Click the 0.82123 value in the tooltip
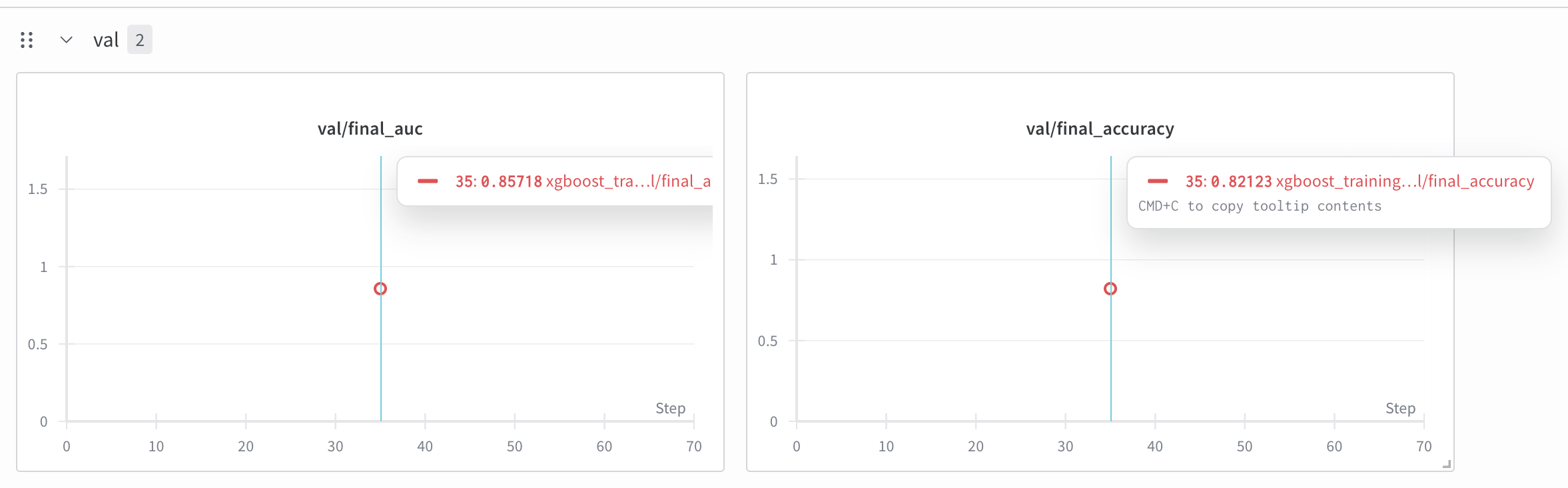 tap(1242, 181)
